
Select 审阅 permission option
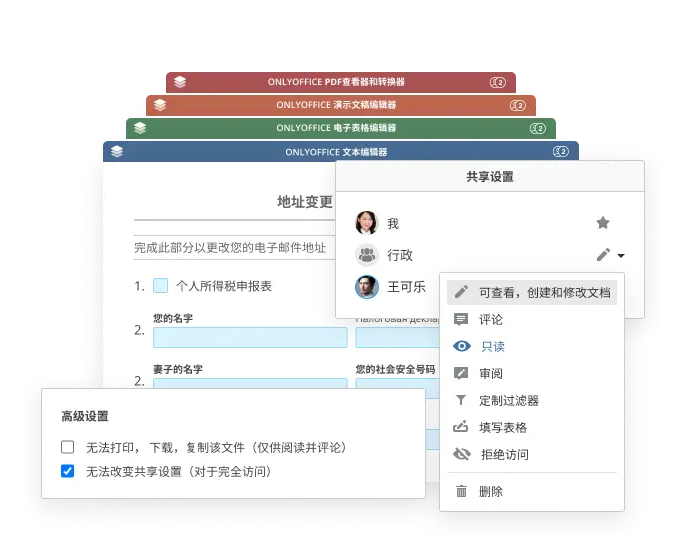[532, 373]
